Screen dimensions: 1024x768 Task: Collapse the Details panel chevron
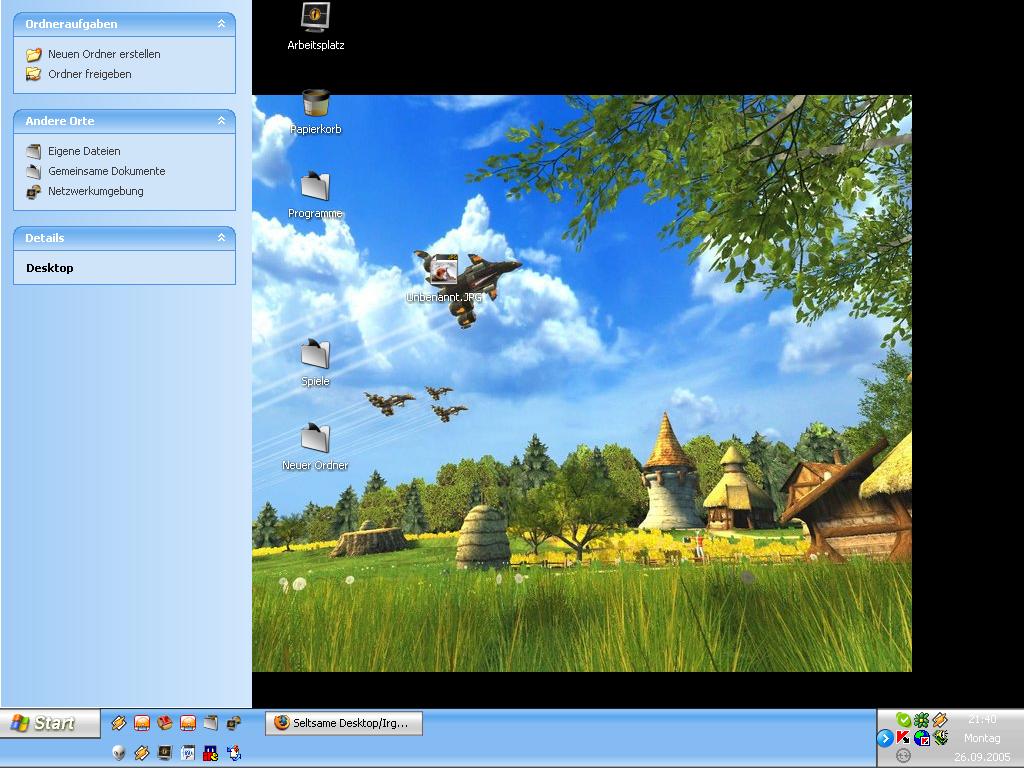[221, 238]
